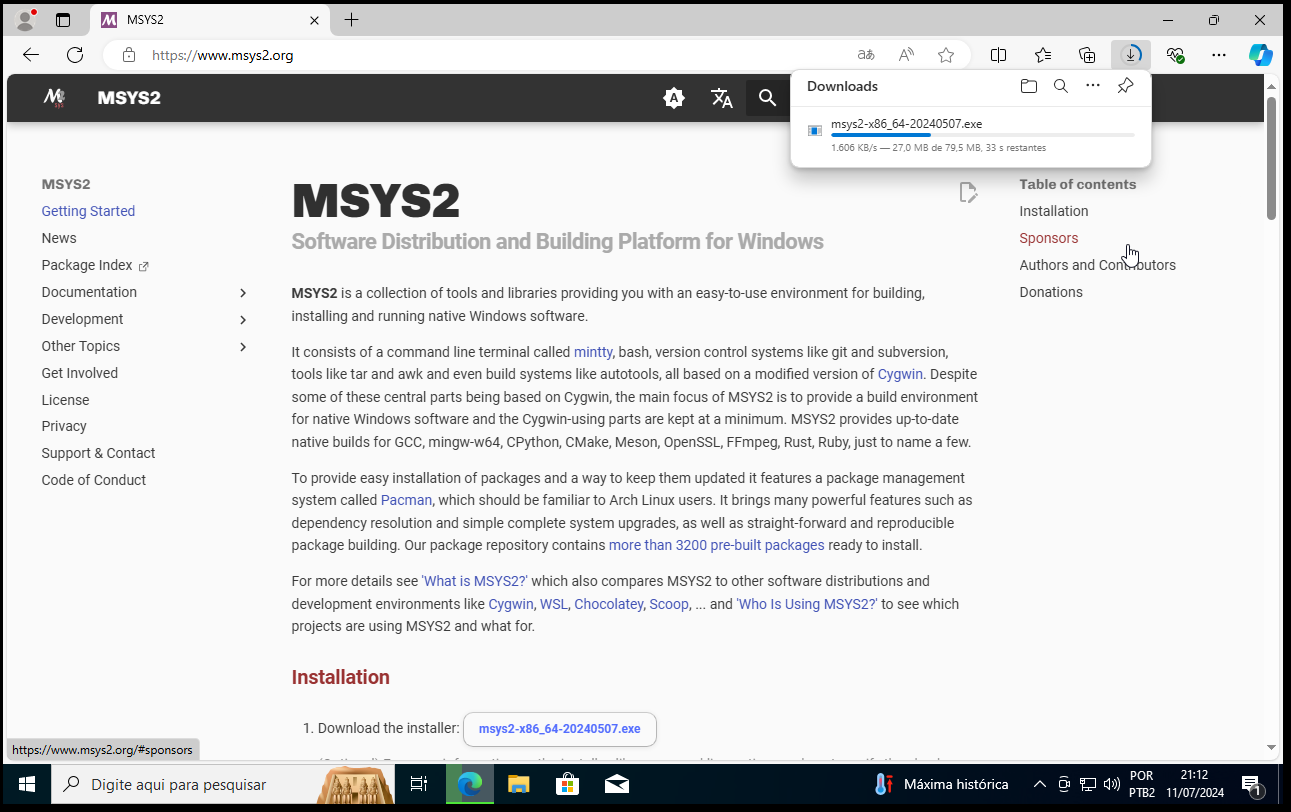Open Support & Contact in sidebar
This screenshot has height=812, width=1291.
[98, 453]
